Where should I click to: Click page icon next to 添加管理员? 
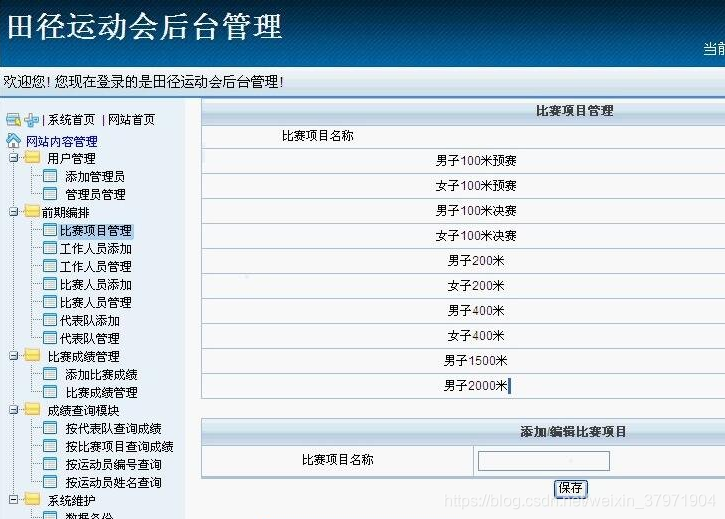50,176
